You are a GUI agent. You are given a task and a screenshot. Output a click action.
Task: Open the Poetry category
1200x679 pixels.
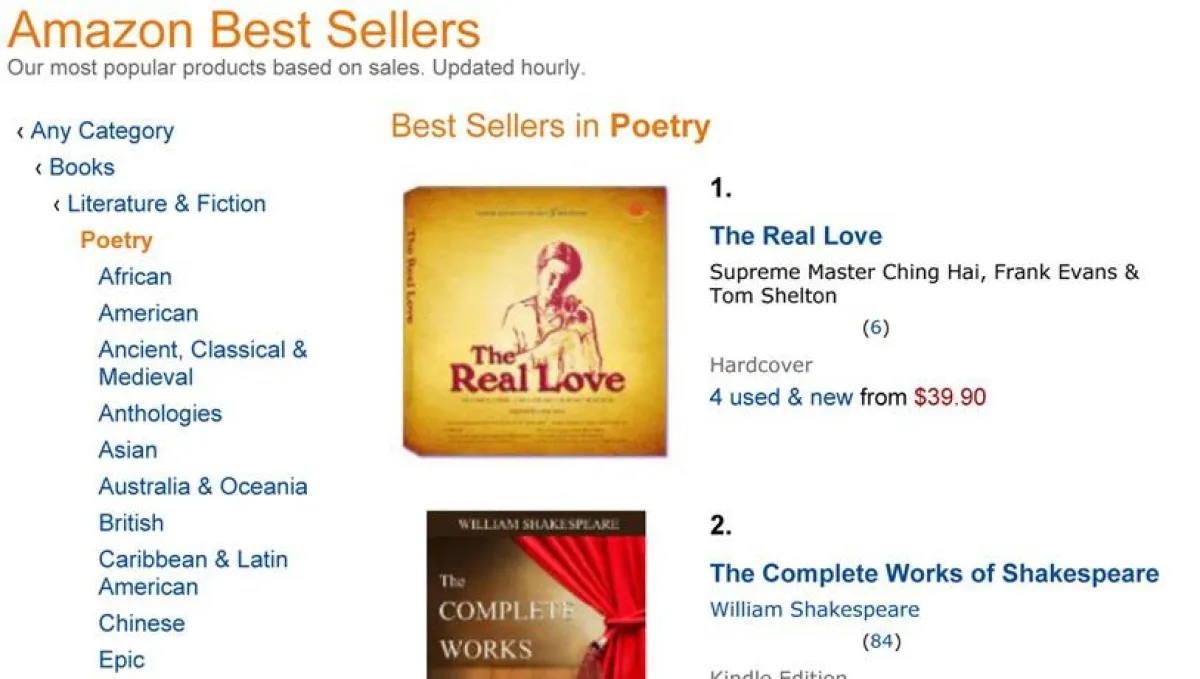point(116,239)
